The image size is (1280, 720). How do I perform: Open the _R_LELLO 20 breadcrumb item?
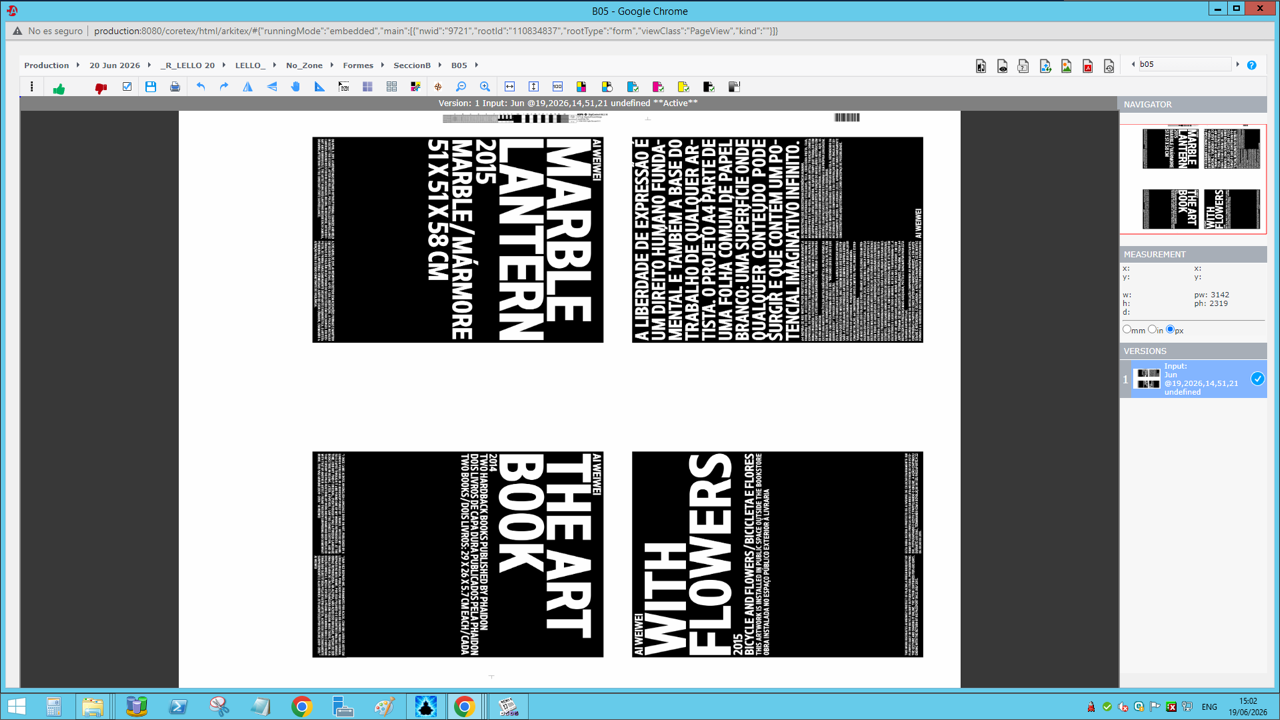[188, 65]
